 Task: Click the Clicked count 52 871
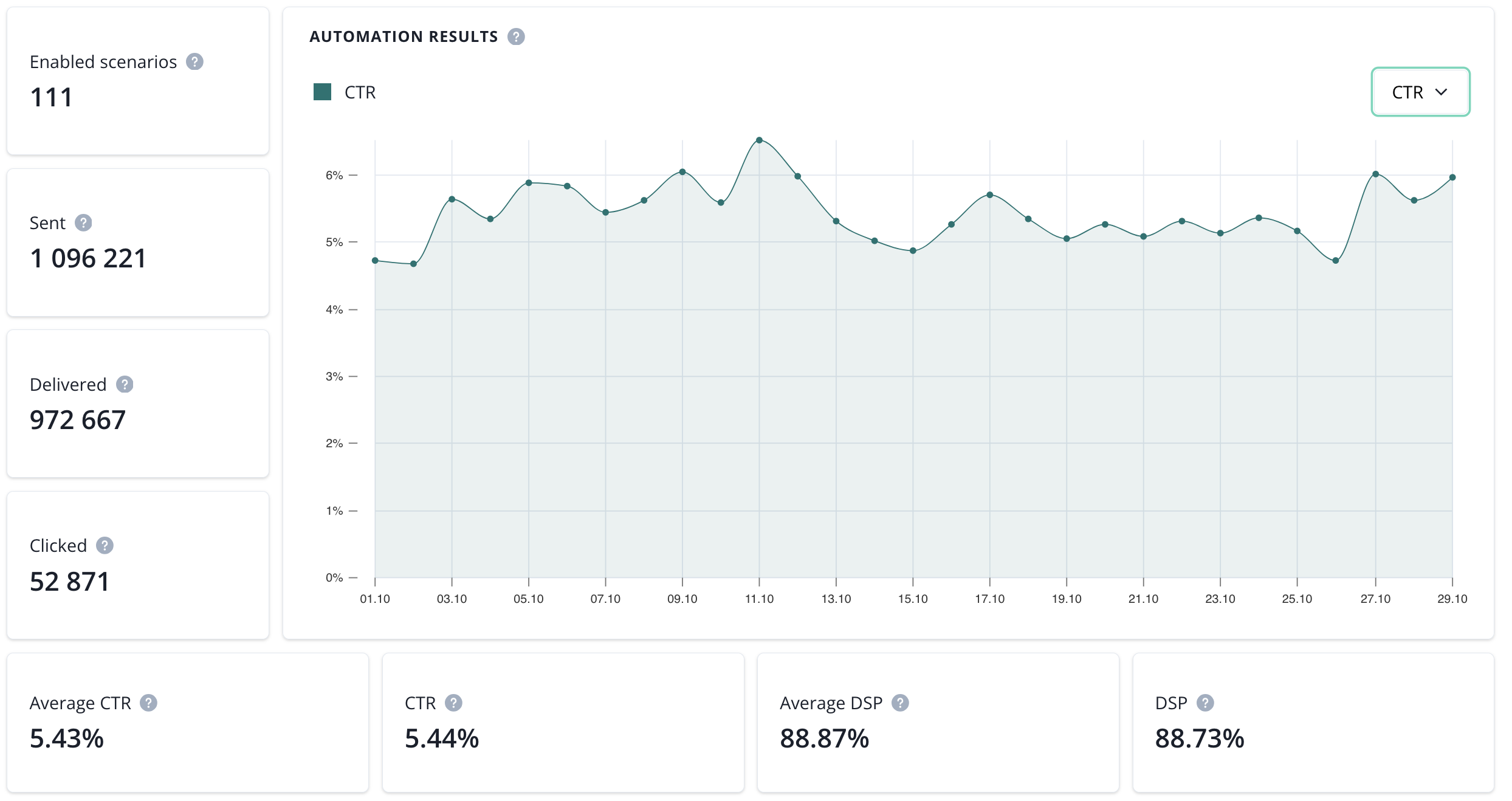pyautogui.click(x=70, y=582)
